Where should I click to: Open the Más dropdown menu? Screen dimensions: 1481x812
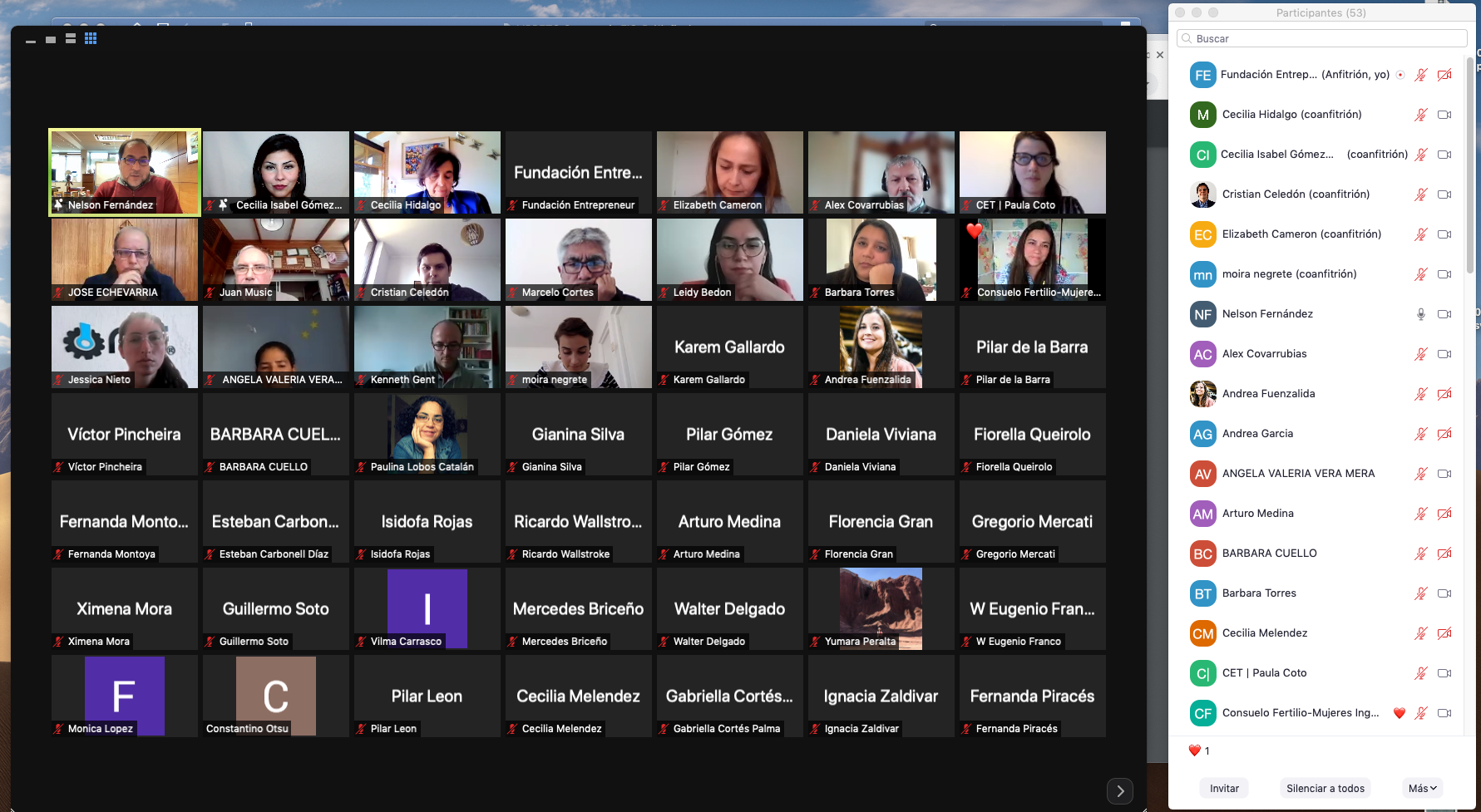coord(1422,788)
